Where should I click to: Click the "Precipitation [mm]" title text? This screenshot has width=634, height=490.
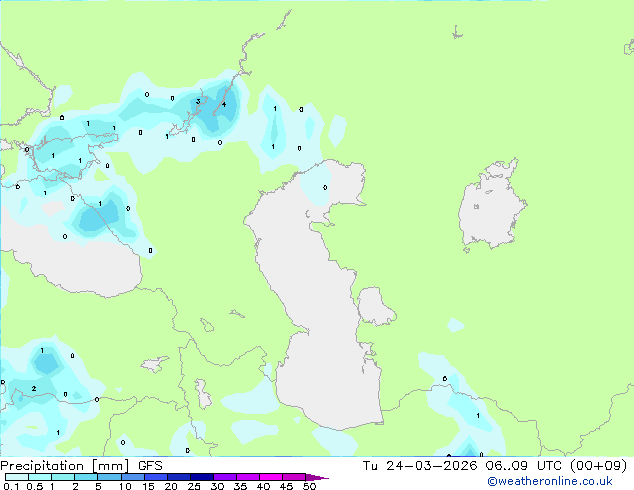click(x=65, y=466)
